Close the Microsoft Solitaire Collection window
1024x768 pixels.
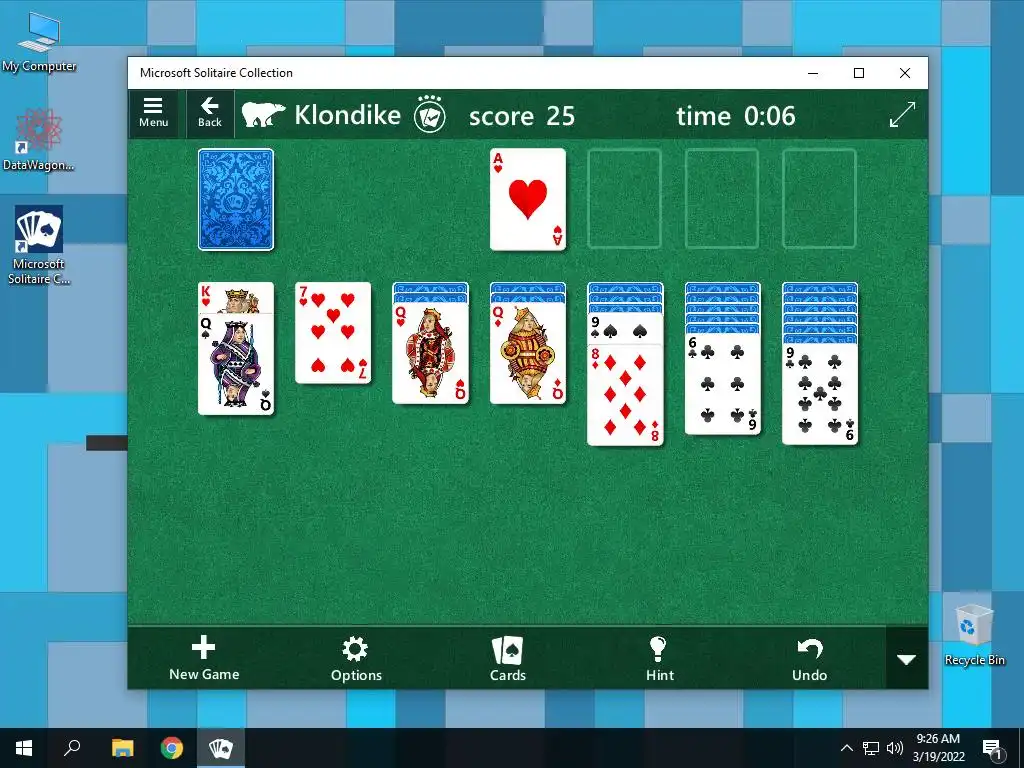904,73
